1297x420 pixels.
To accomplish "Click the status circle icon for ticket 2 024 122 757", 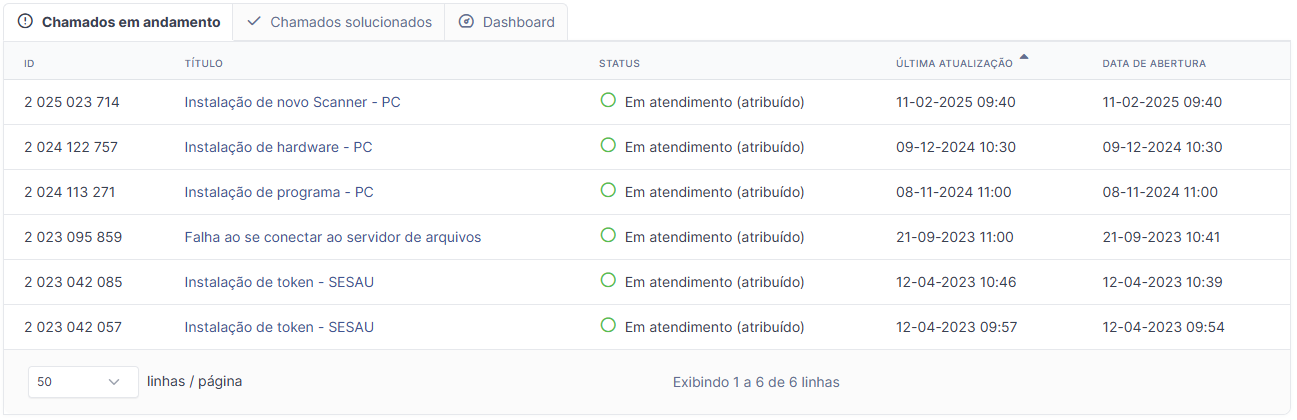I will [607, 145].
